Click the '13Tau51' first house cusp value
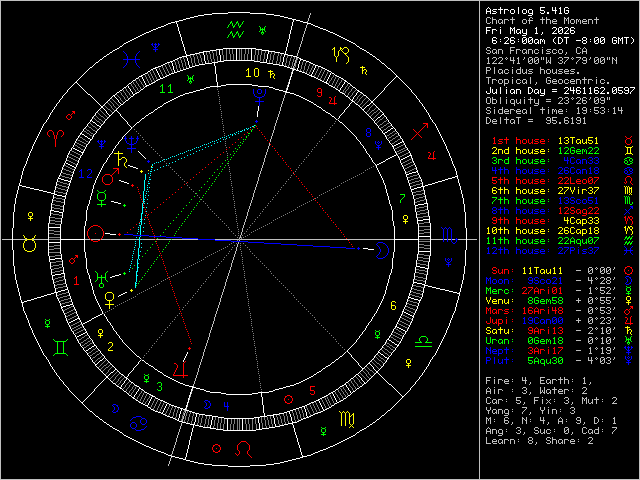The width and height of the screenshot is (640, 480). 578,141
